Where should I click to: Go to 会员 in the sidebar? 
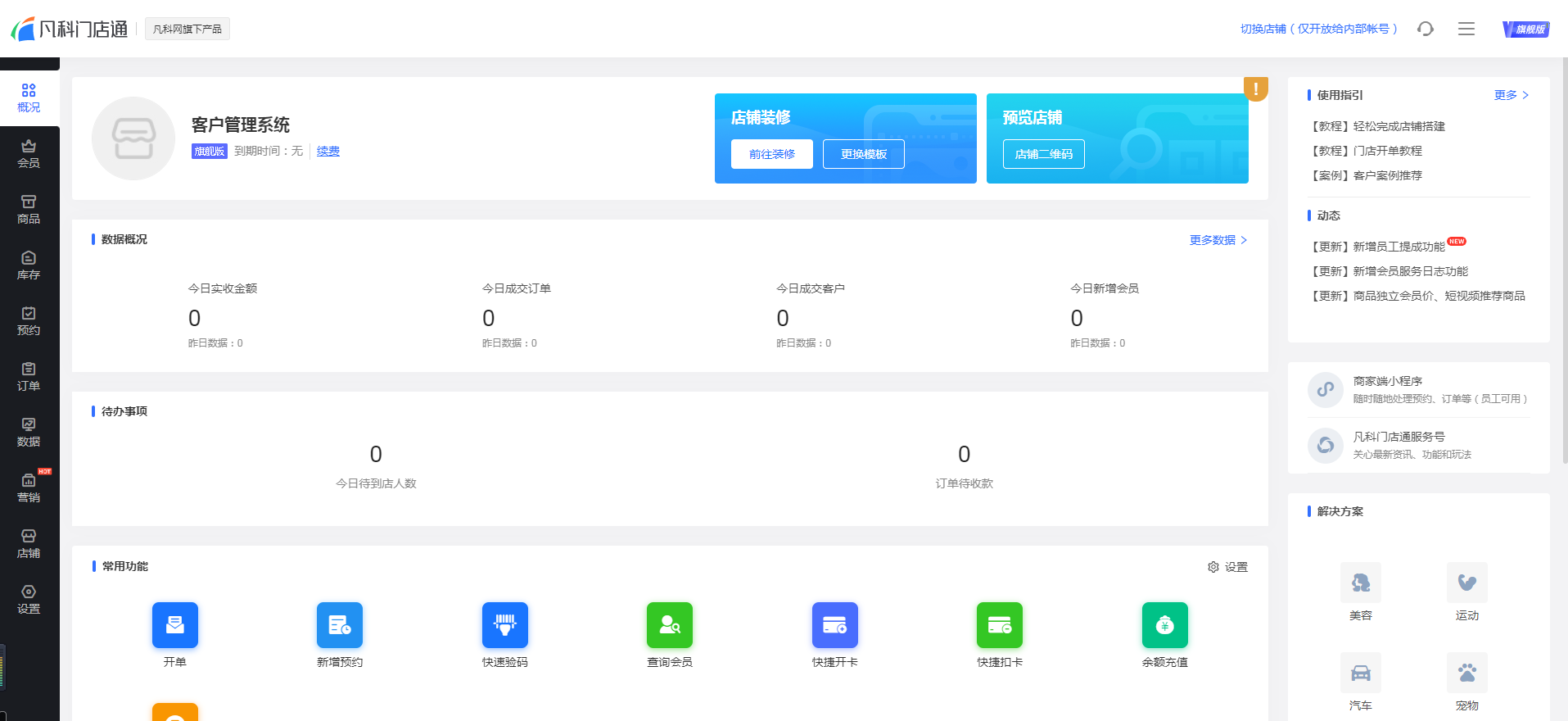click(29, 154)
